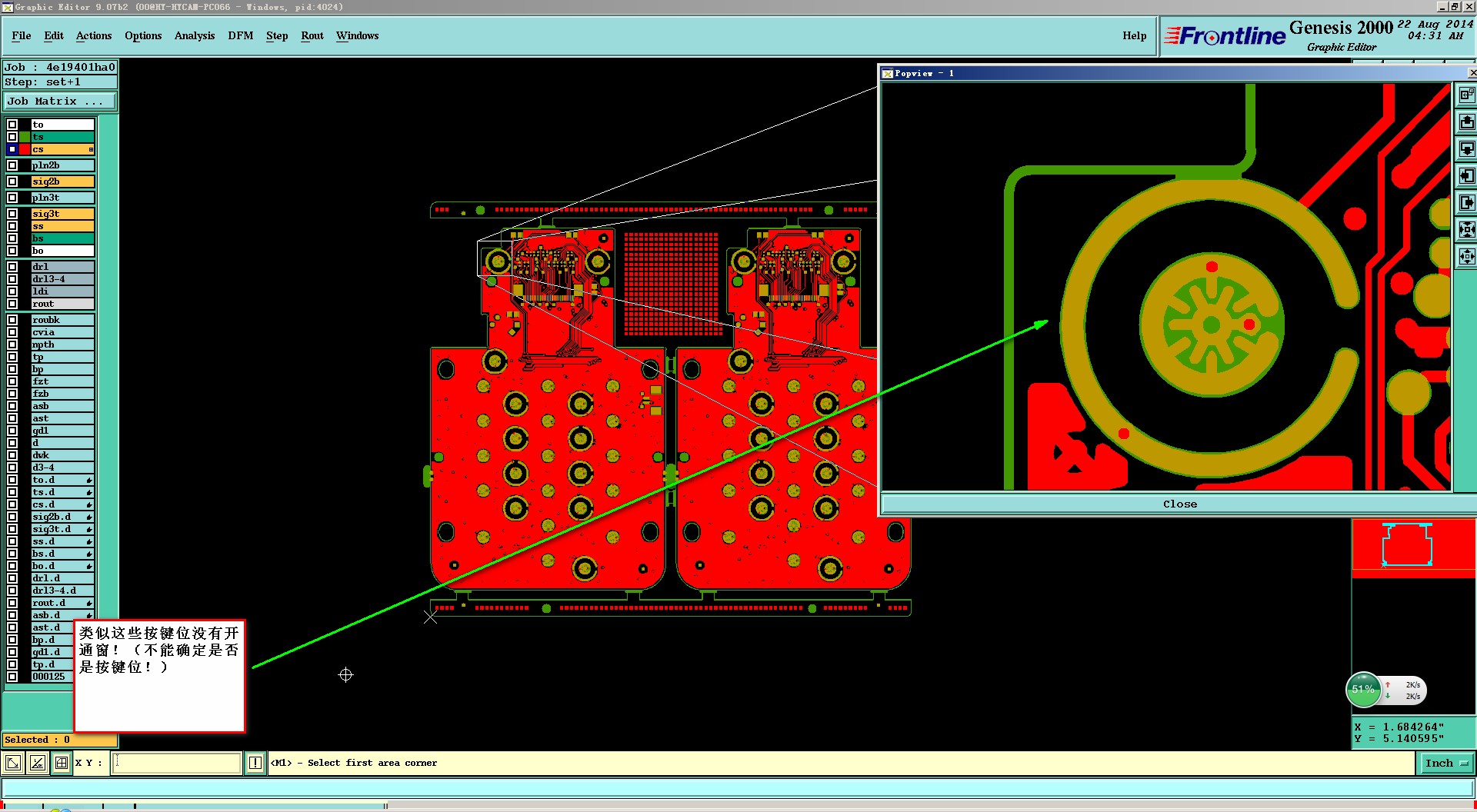Click the edit-lock icon on rout.d row
The height and width of the screenshot is (812, 1477).
coord(89,604)
